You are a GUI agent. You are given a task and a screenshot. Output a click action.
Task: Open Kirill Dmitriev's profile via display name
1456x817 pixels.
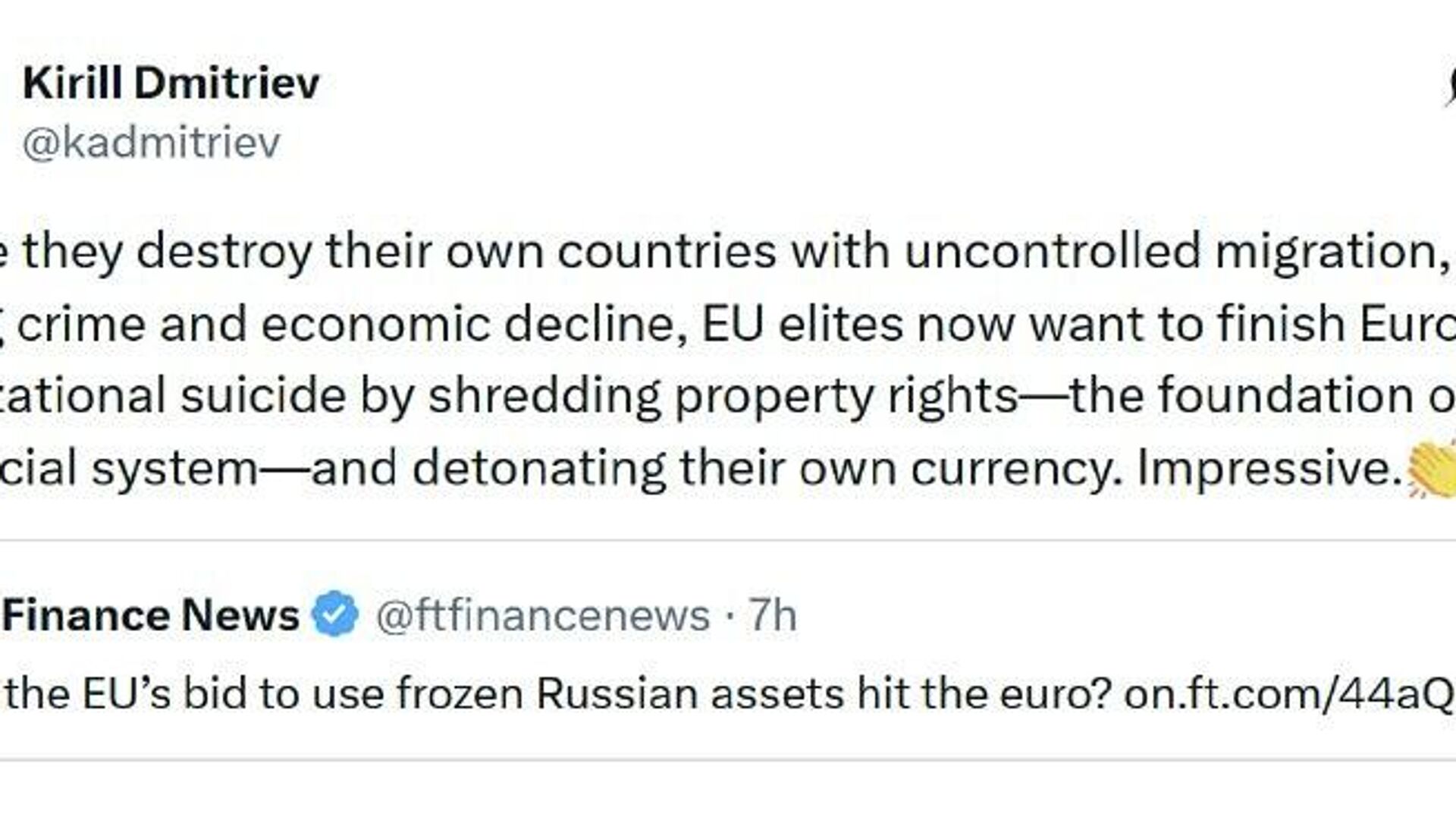pyautogui.click(x=171, y=83)
